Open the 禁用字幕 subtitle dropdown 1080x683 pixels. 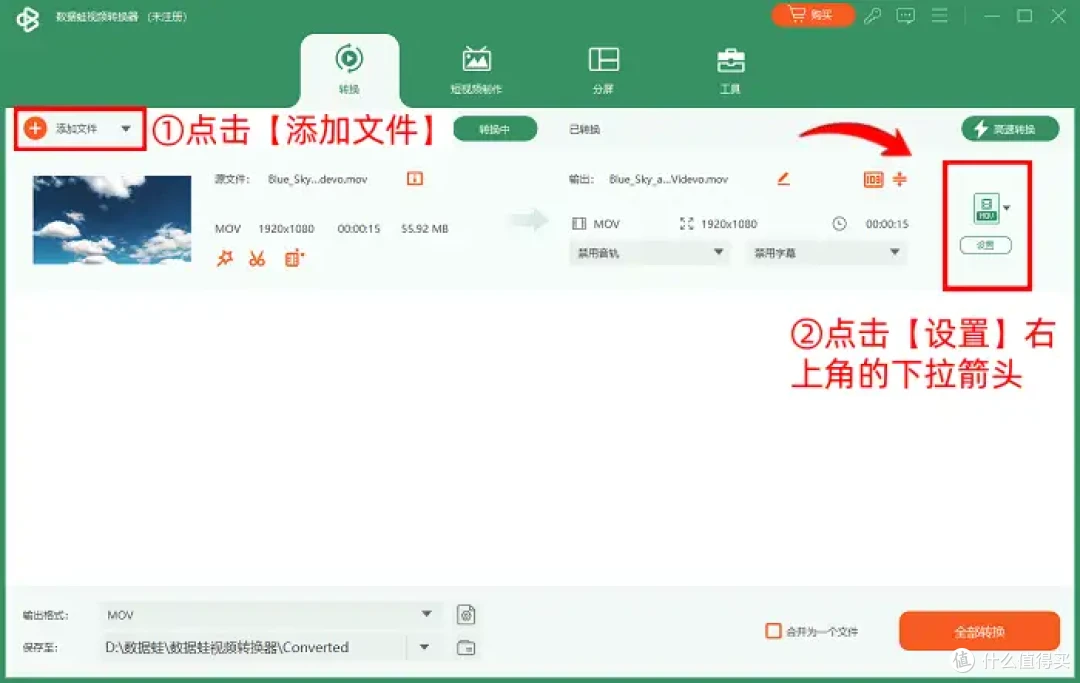[826, 253]
